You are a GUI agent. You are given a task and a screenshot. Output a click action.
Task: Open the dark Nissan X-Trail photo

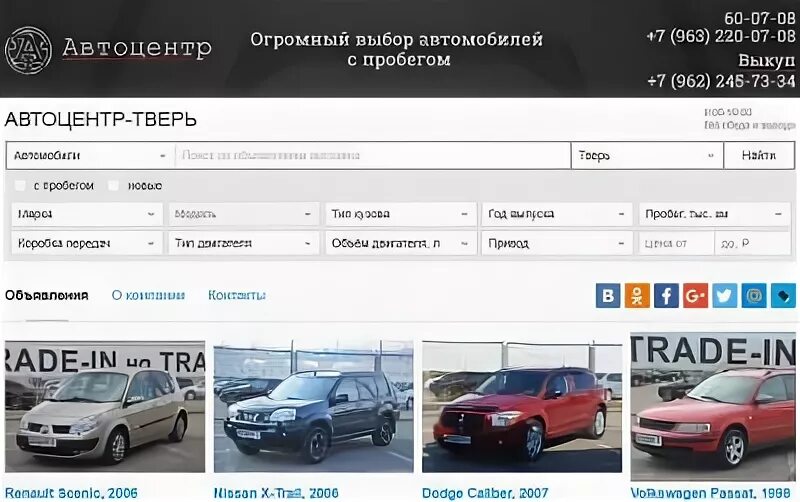tap(313, 407)
